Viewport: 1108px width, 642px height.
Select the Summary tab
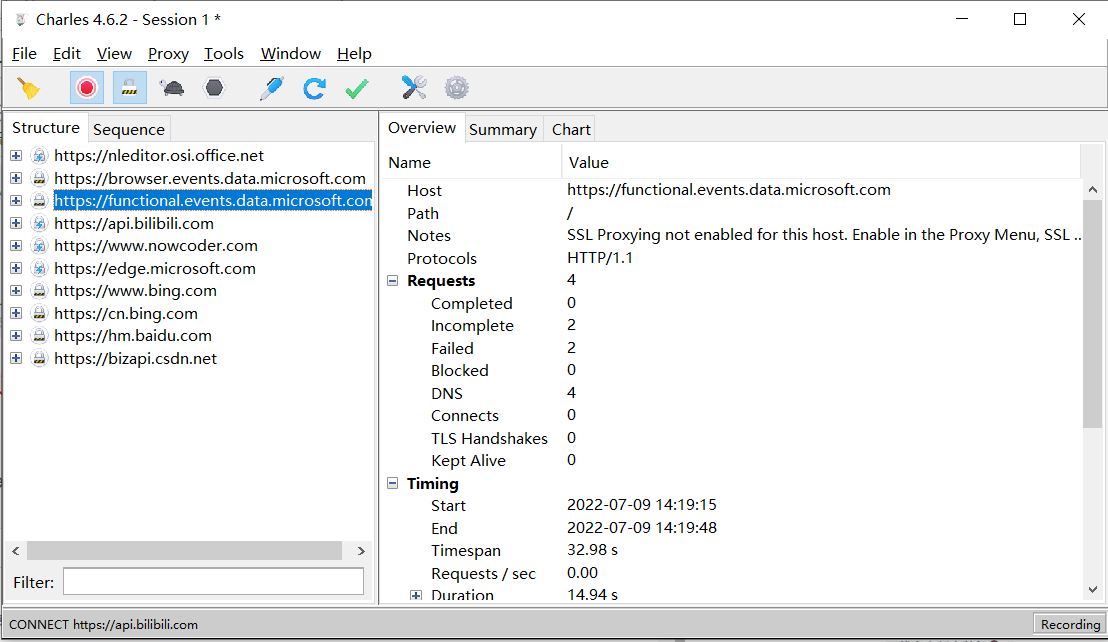point(503,129)
